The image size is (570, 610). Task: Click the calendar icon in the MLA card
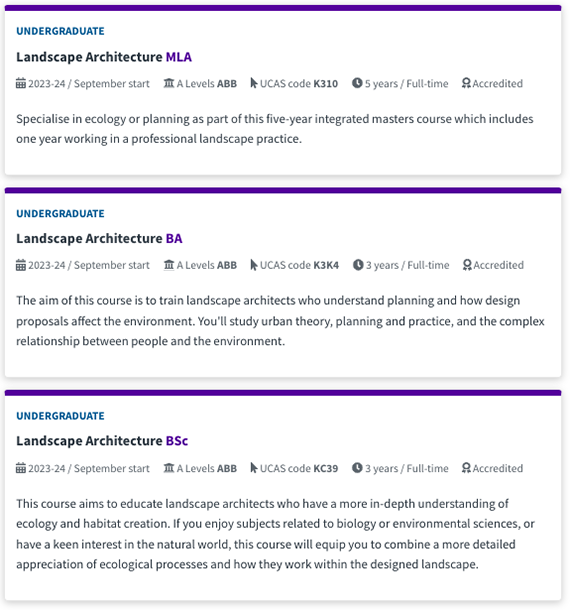[21, 83]
